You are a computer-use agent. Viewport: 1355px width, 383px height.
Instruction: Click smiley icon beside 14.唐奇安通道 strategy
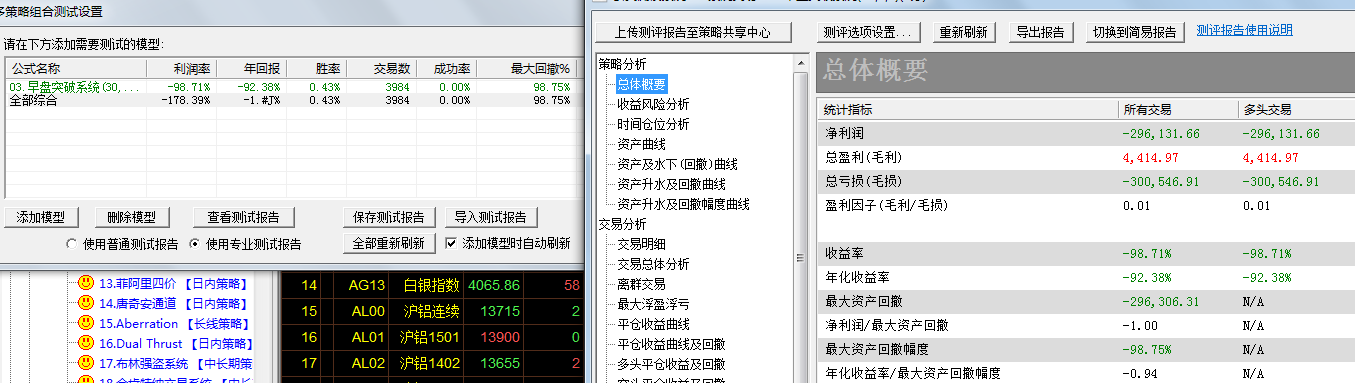click(x=87, y=303)
